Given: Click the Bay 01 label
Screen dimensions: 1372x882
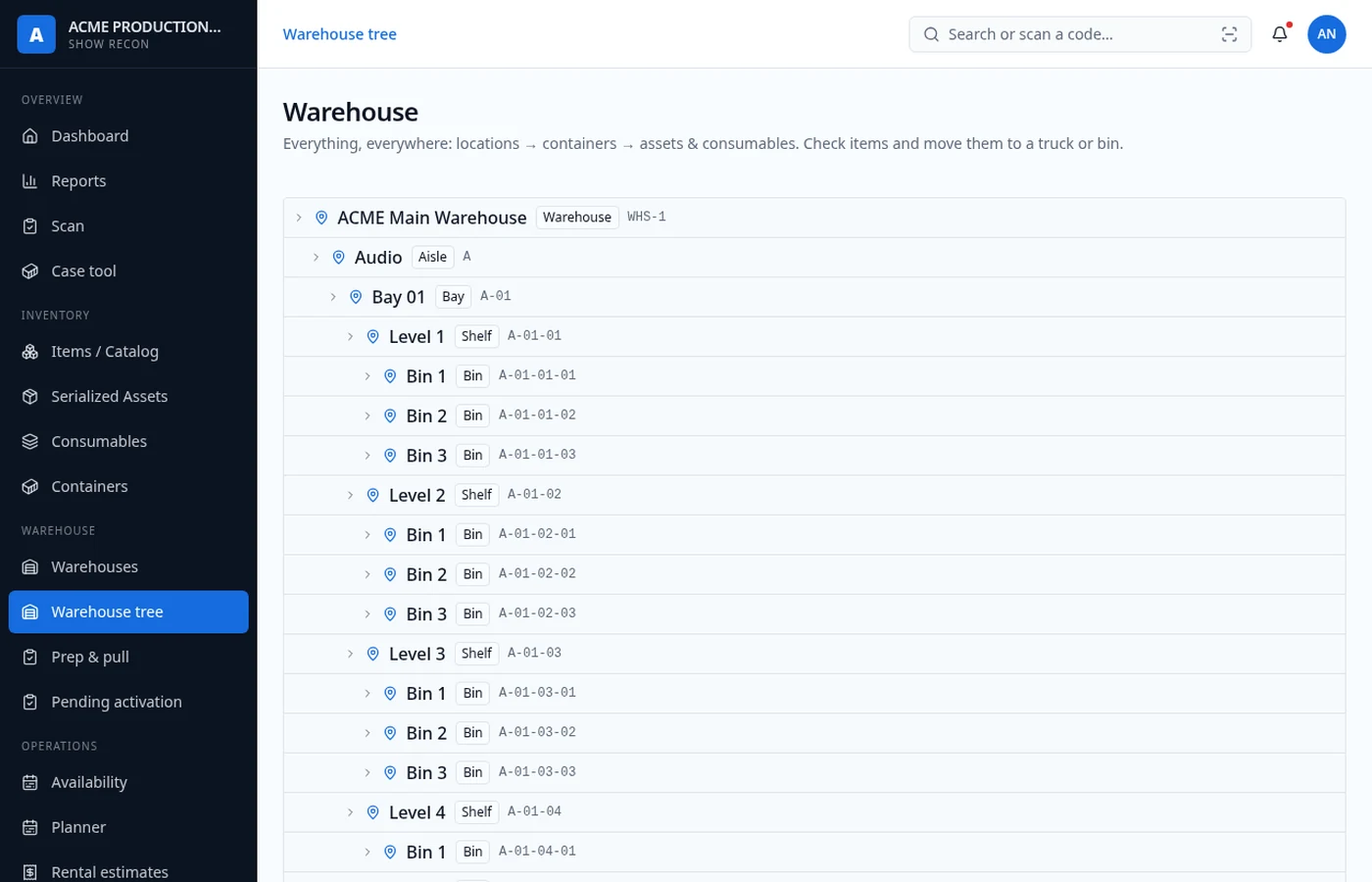Looking at the screenshot, I should coord(399,297).
